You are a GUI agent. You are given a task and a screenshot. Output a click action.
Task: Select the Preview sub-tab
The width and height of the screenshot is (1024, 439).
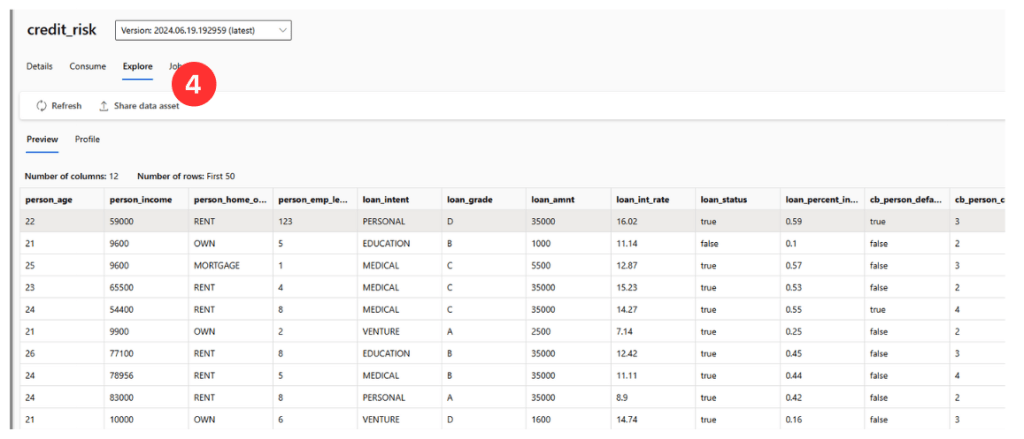[41, 139]
